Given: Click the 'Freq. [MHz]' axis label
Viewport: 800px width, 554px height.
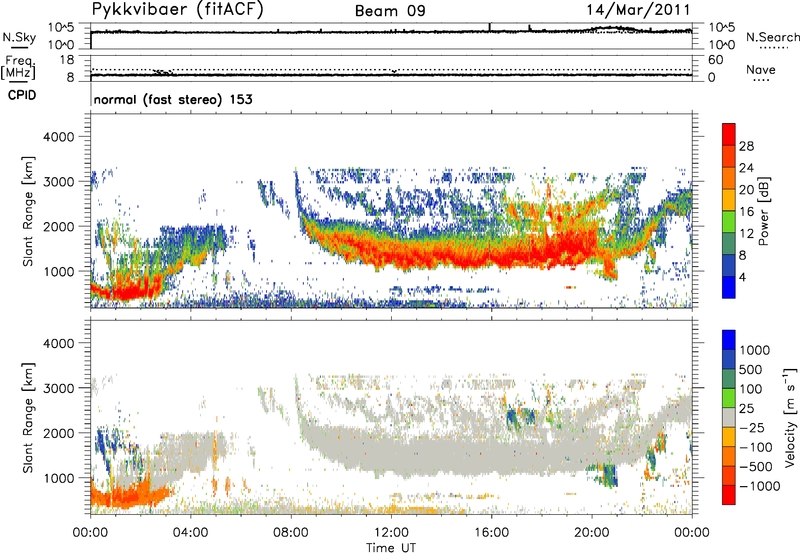Looking at the screenshot, I should pos(18,67).
